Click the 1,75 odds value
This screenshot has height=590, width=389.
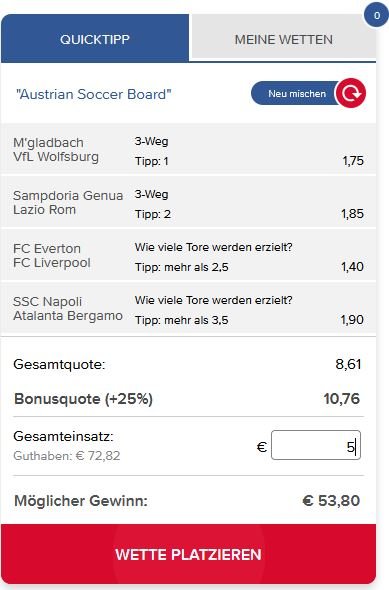tap(353, 161)
